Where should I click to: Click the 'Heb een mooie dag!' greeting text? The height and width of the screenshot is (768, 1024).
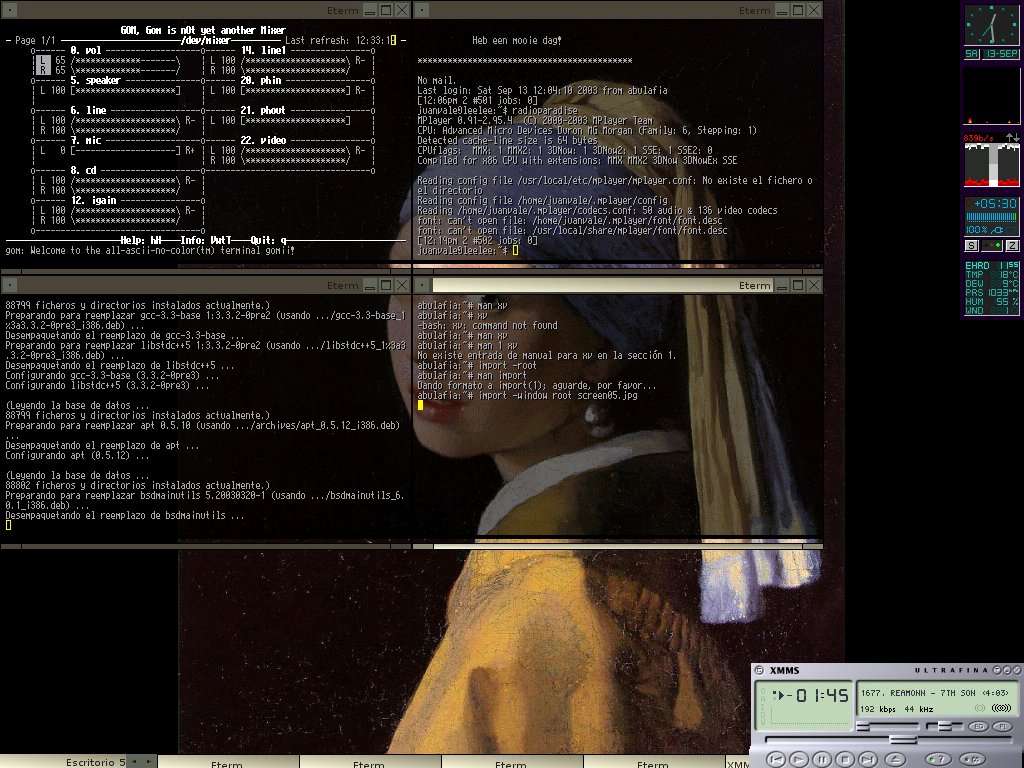pos(517,40)
